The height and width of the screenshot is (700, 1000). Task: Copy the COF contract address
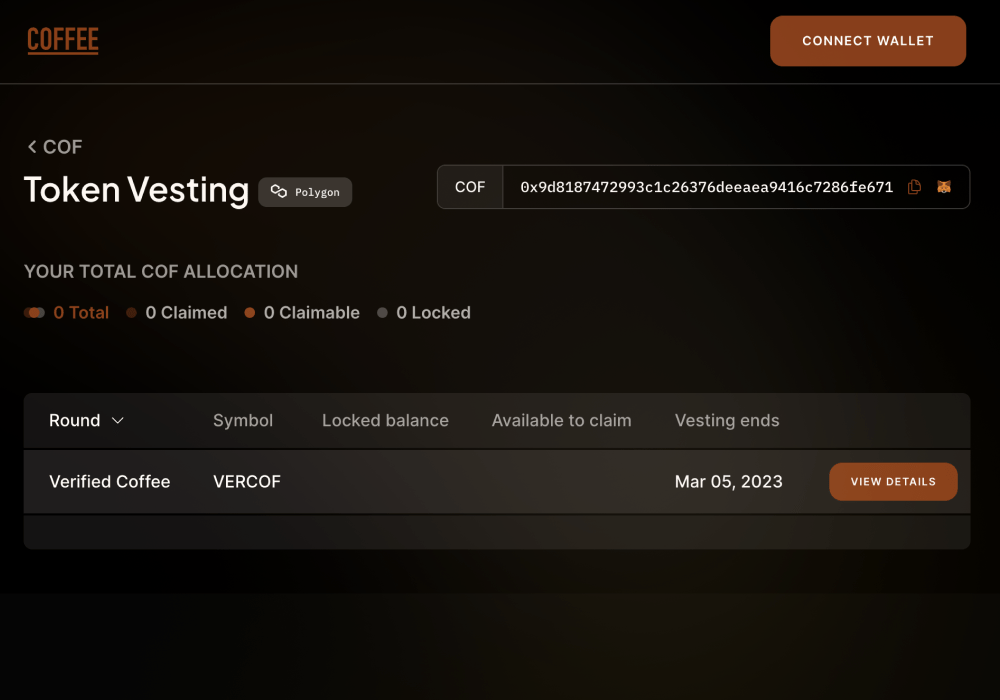click(x=914, y=186)
